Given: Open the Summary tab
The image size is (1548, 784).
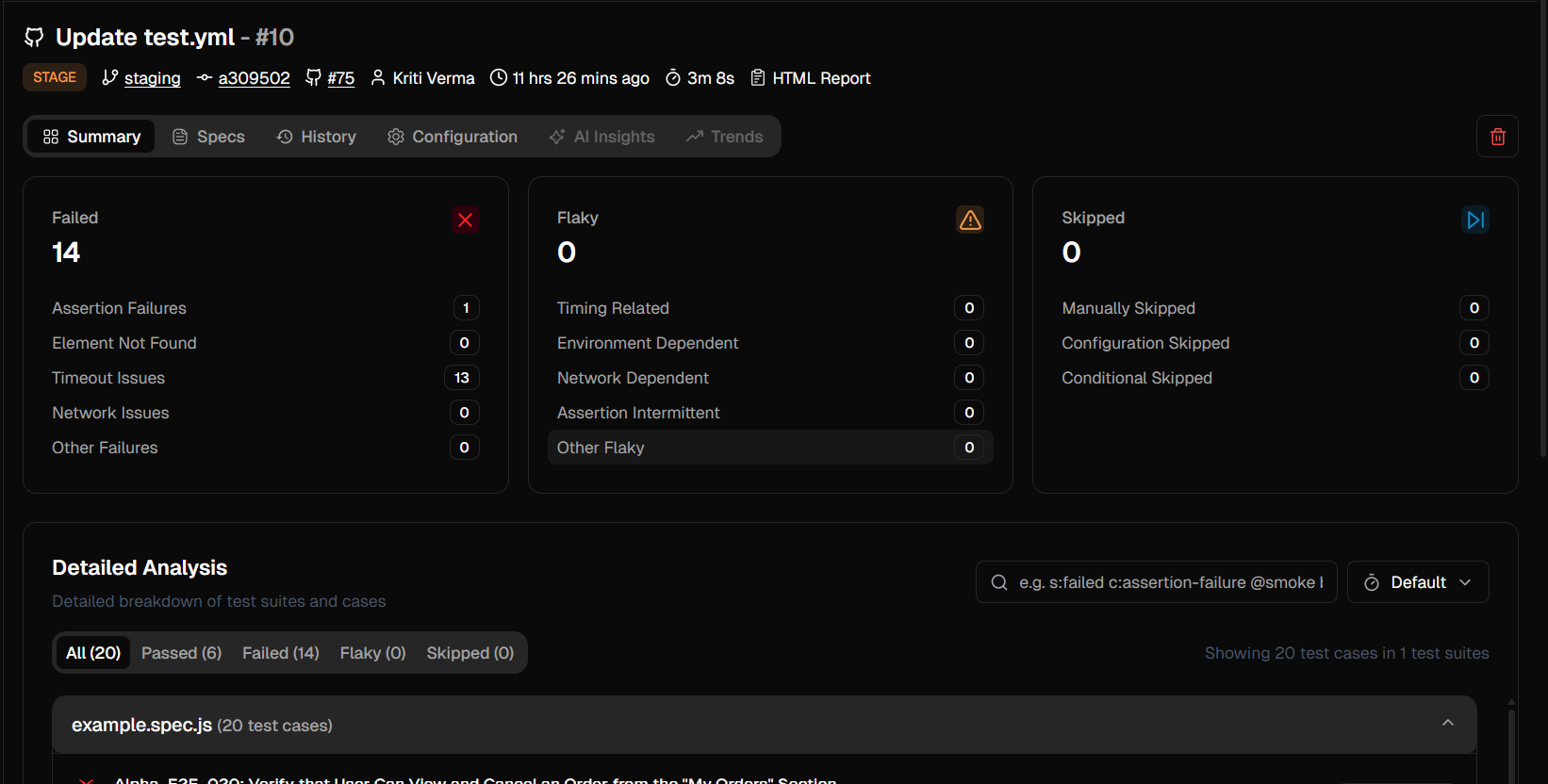Looking at the screenshot, I should pos(91,137).
